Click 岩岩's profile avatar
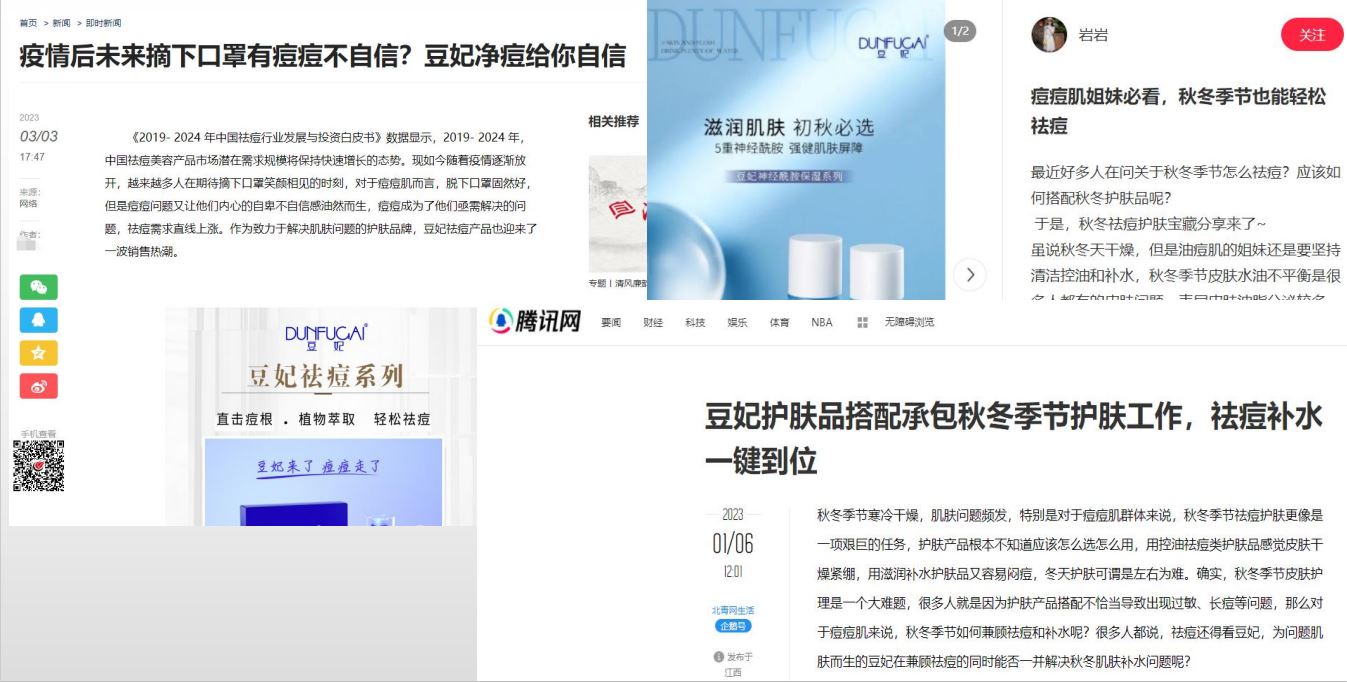The width and height of the screenshot is (1347, 682). click(x=1049, y=35)
